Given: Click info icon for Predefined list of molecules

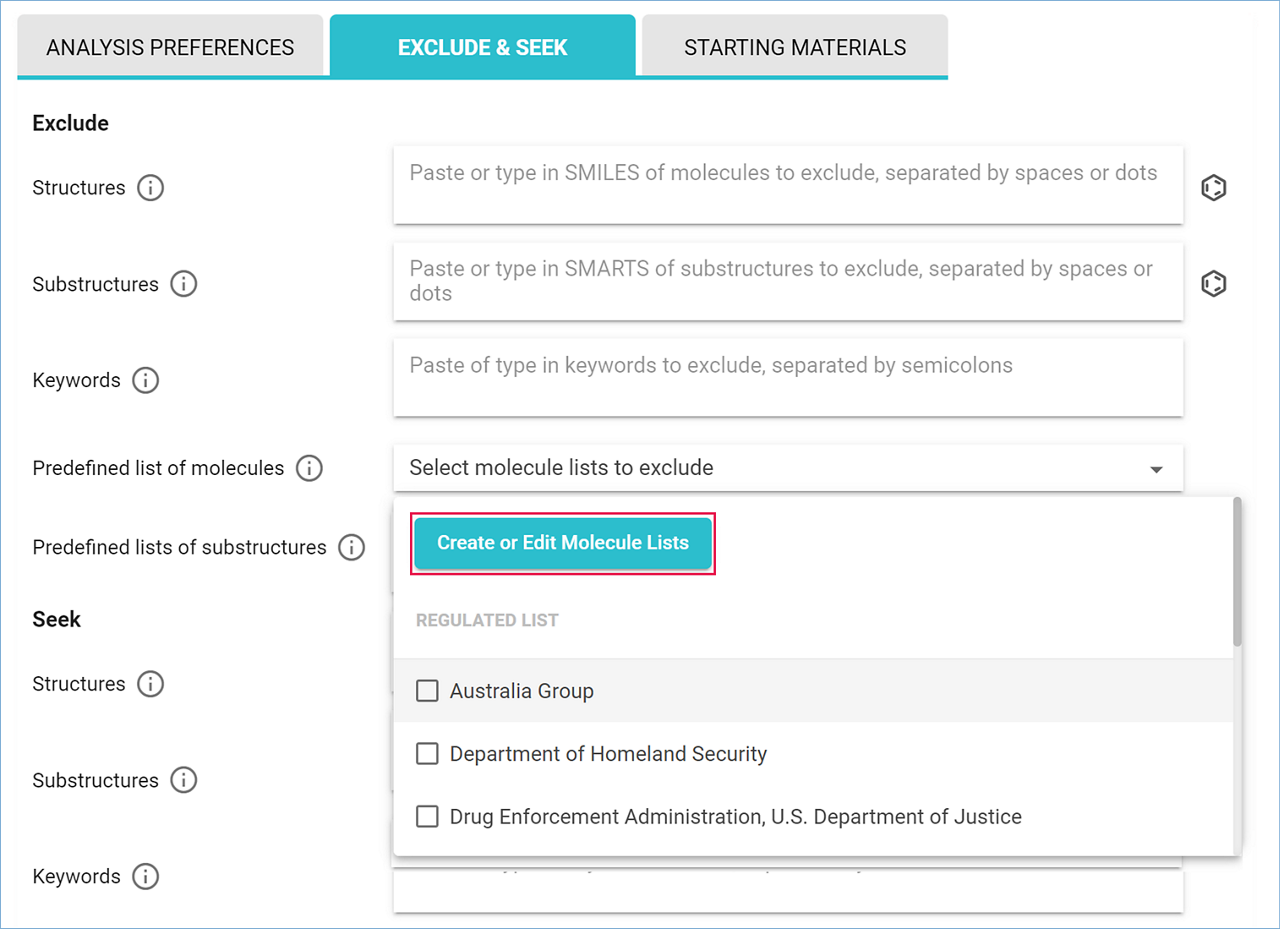Looking at the screenshot, I should click(x=309, y=468).
